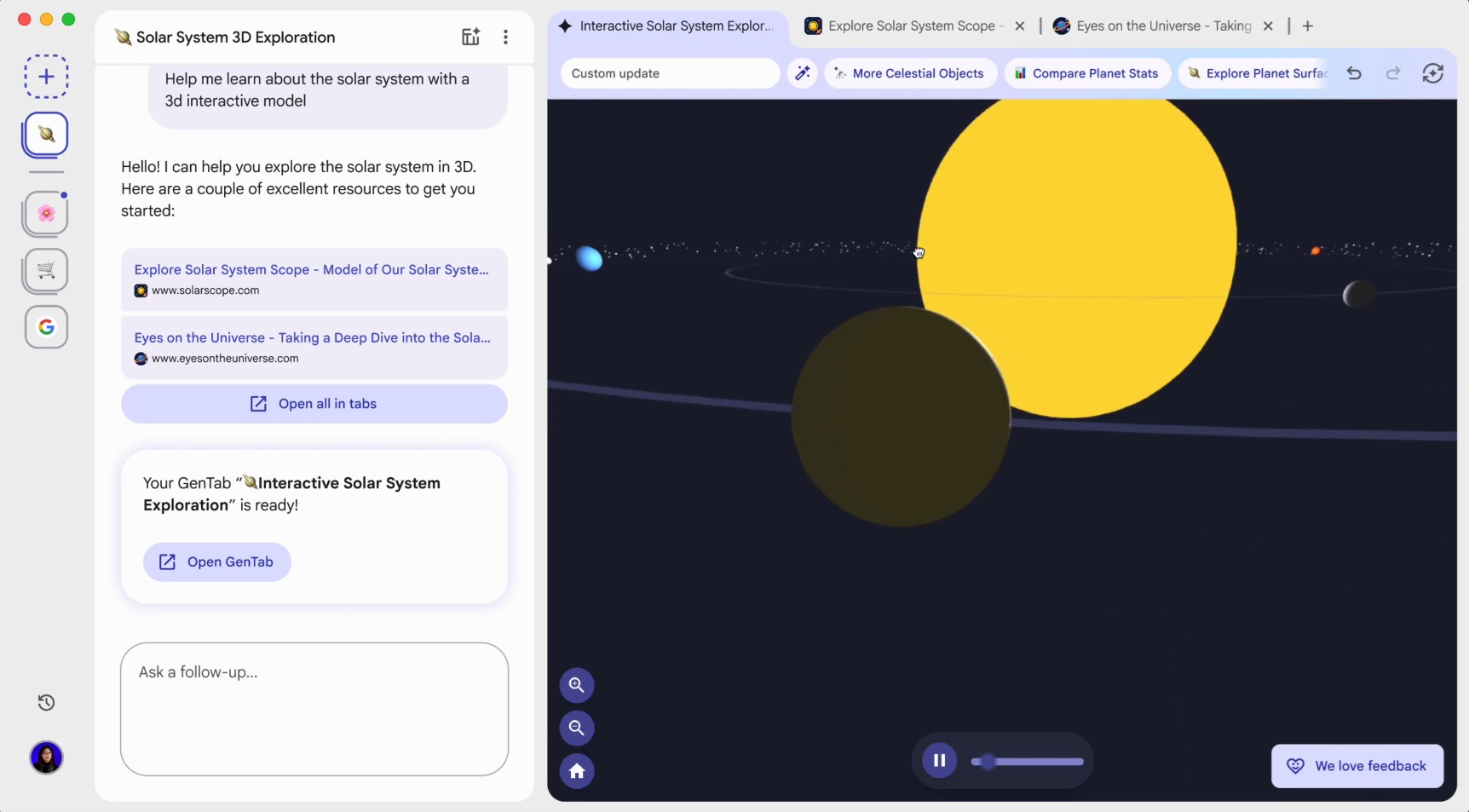The image size is (1469, 812).
Task: Open chat history via the clock icon
Action: [x=46, y=702]
